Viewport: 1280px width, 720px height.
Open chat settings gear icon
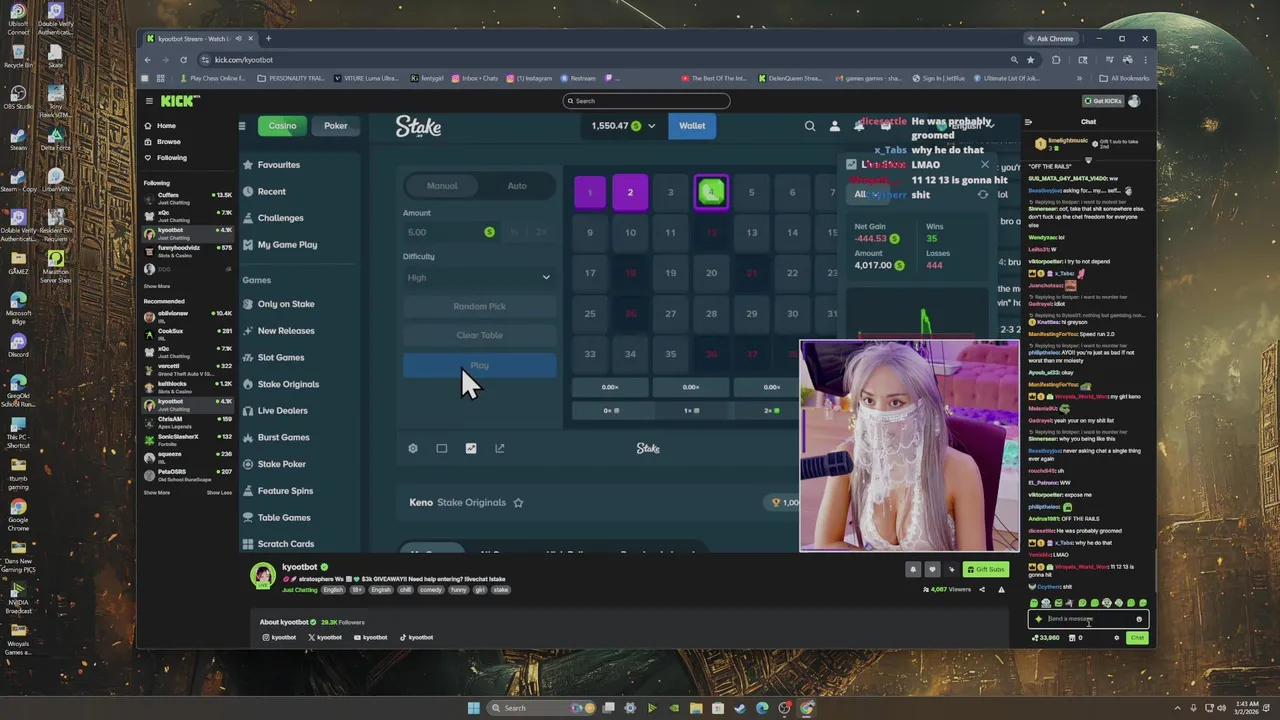coord(1117,638)
